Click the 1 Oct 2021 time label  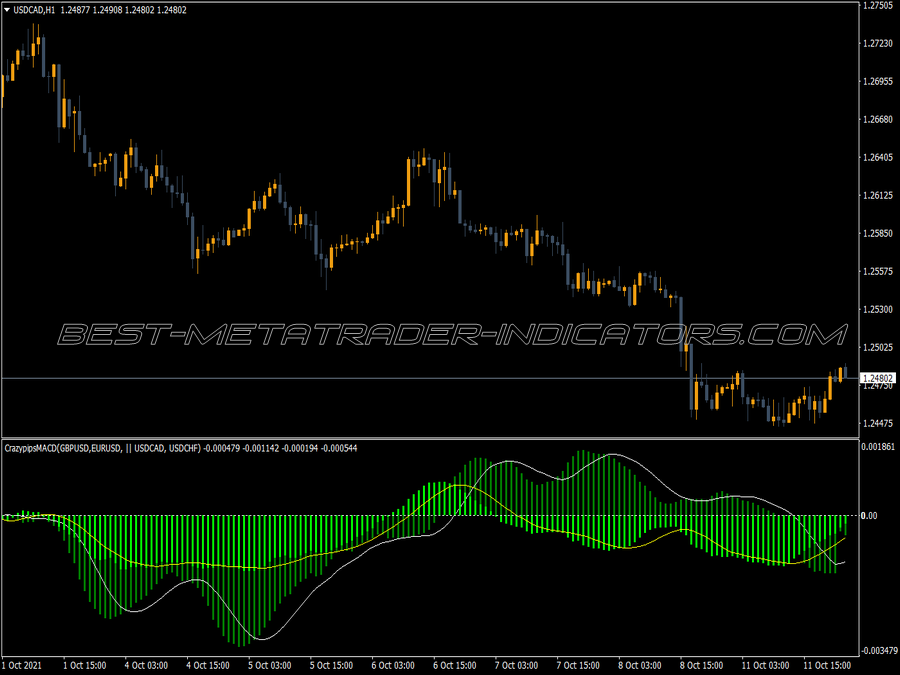coord(22,665)
